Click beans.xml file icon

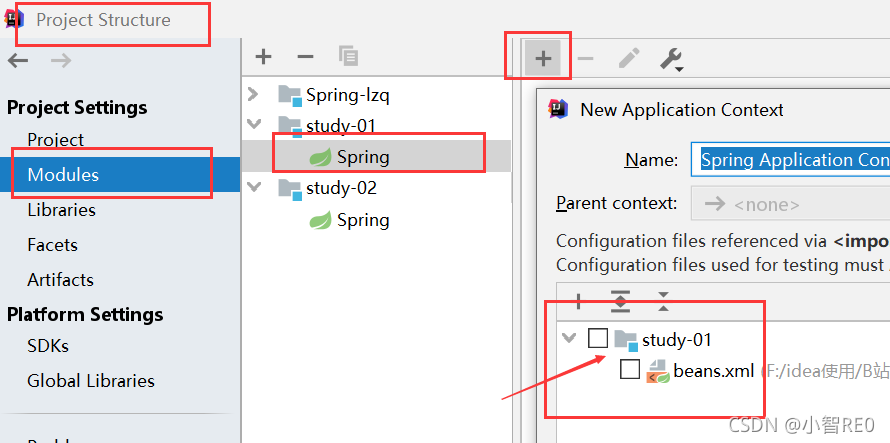pos(658,371)
